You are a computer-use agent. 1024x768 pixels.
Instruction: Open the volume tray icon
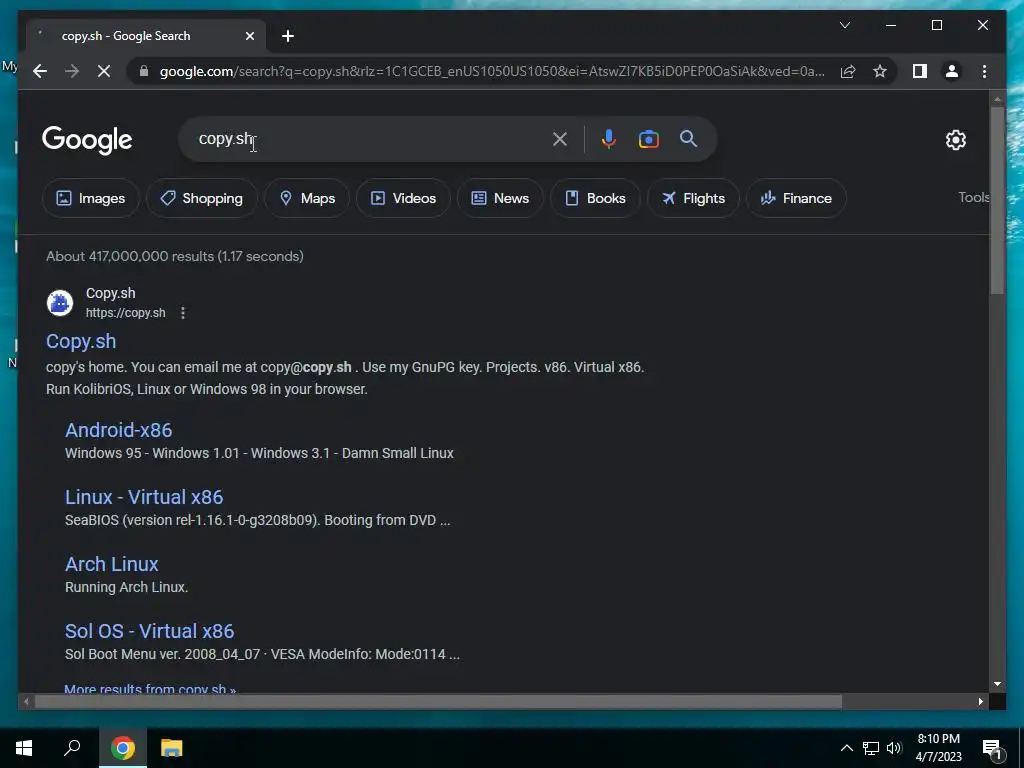894,748
